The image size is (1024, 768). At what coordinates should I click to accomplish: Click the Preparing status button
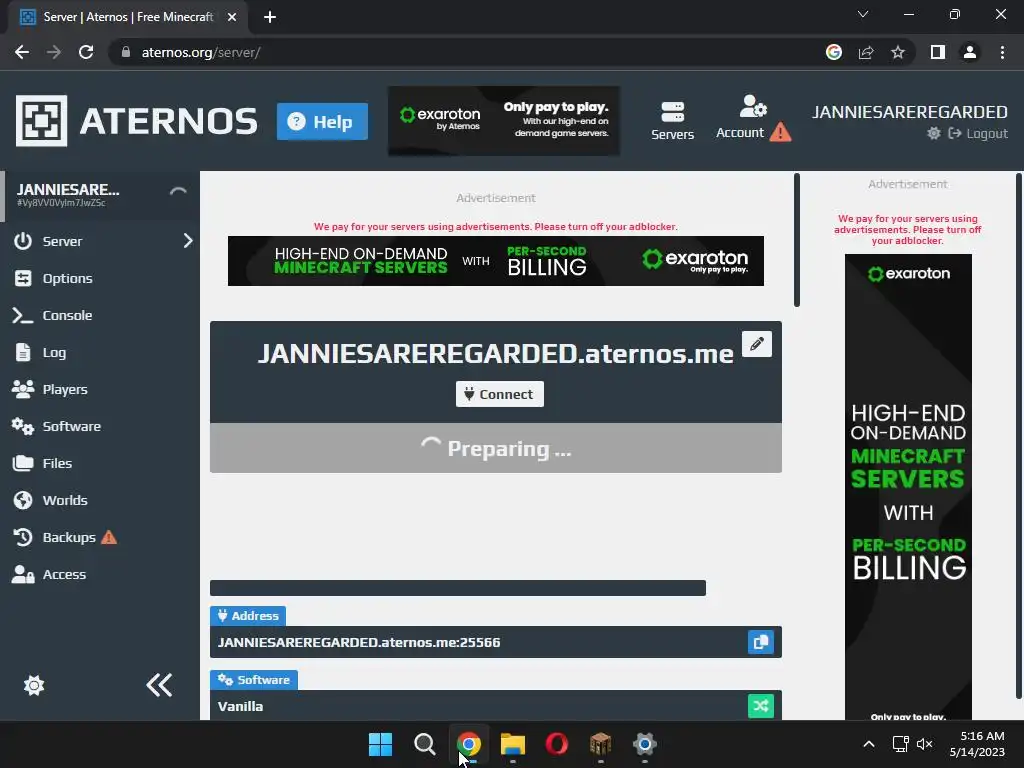point(496,448)
